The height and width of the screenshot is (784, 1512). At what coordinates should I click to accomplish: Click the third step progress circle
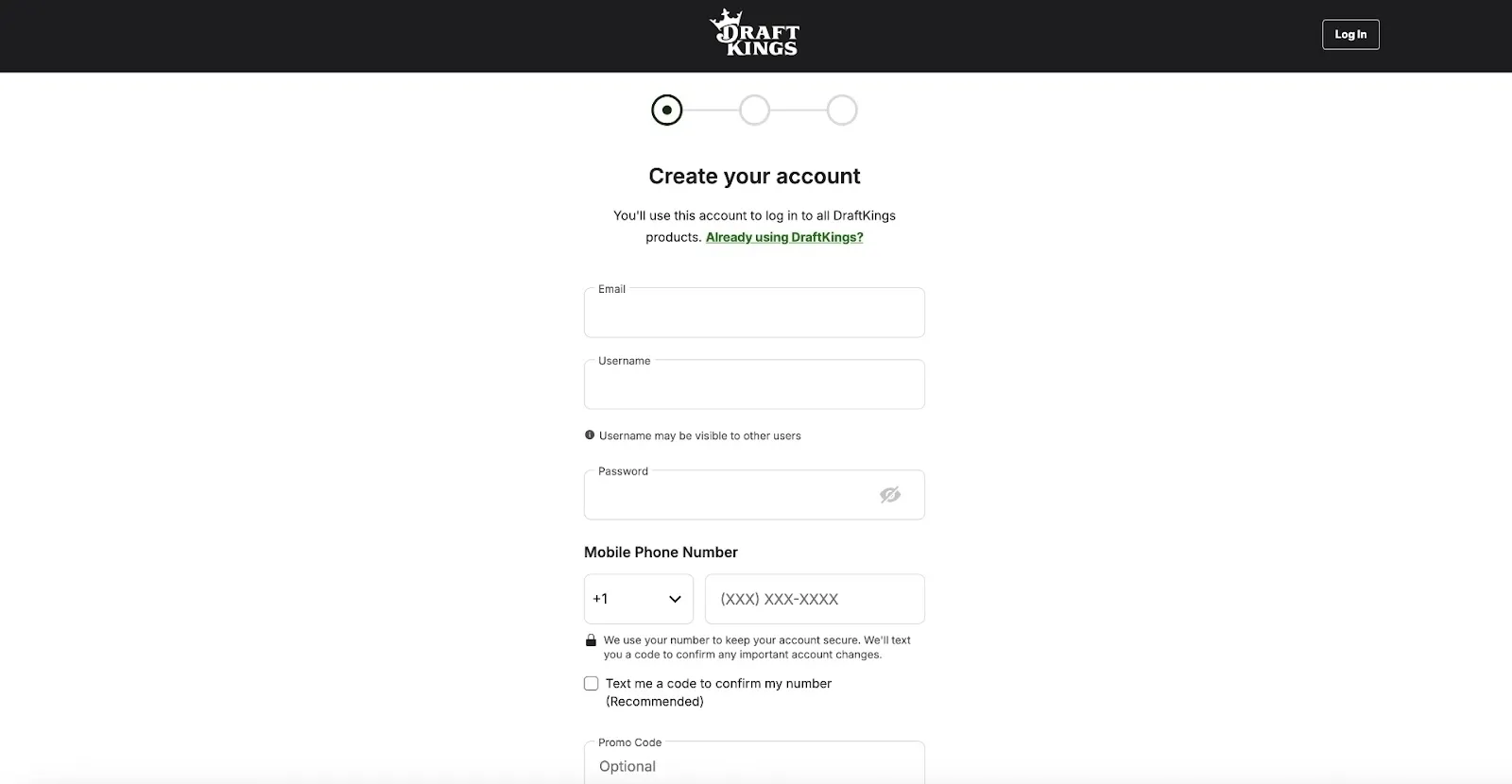[x=842, y=111]
